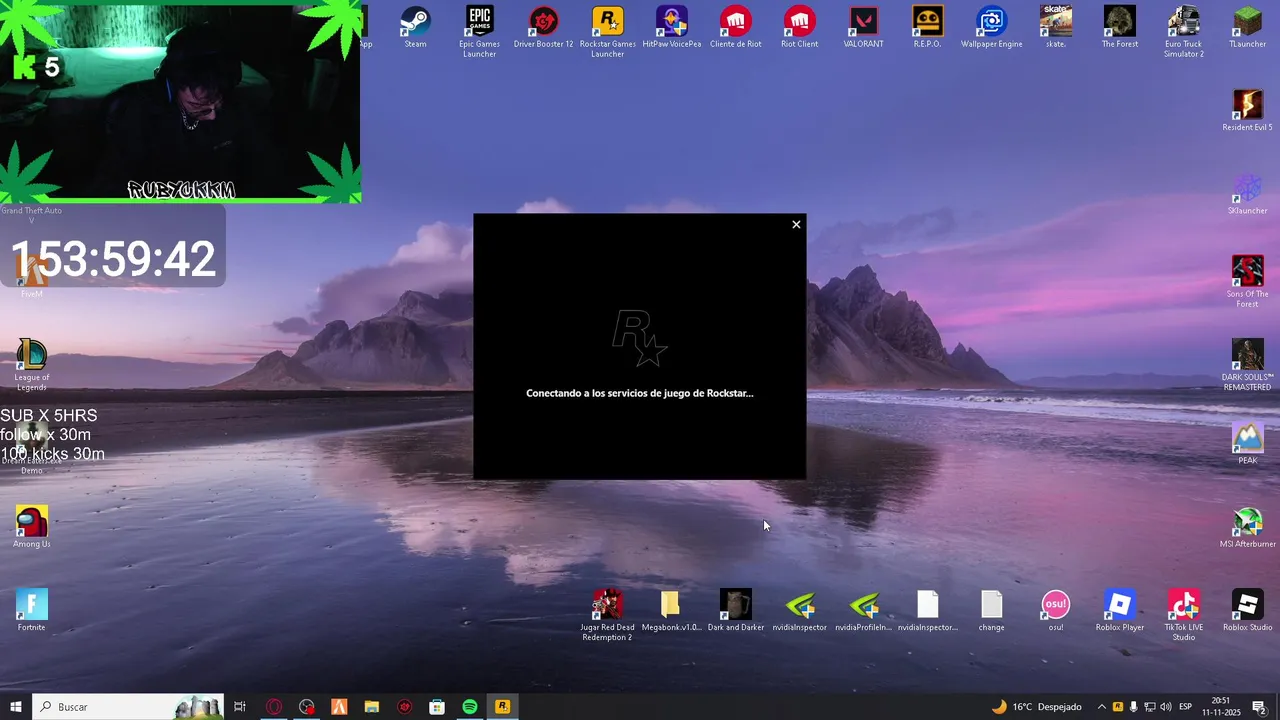The image size is (1280, 720).
Task: Open League of Legends shortcut
Action: pos(31,365)
